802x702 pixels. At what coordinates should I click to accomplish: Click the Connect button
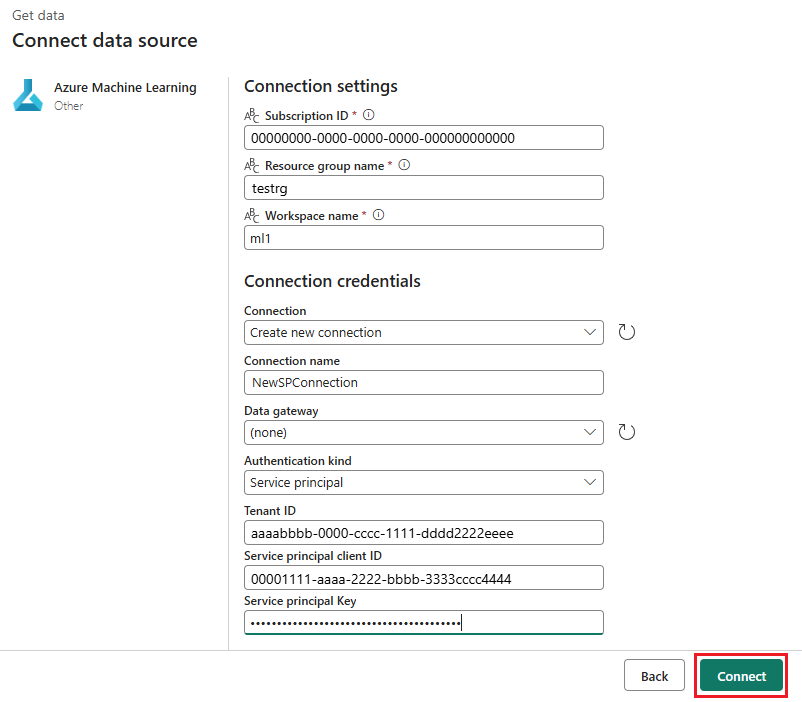741,676
